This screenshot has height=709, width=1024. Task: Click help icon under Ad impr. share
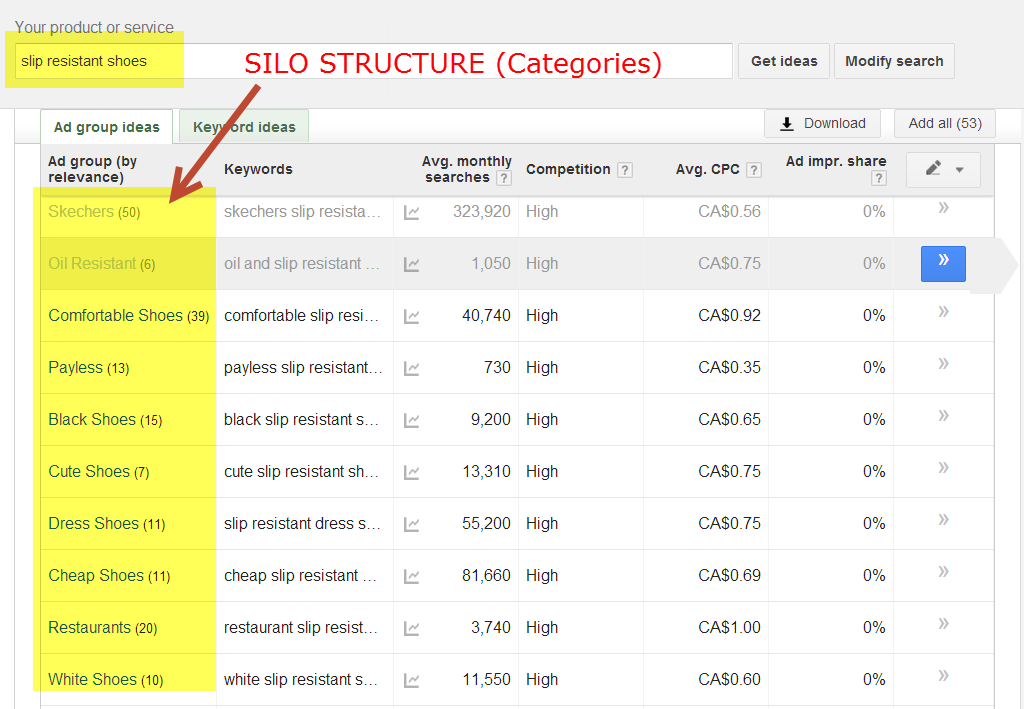[878, 178]
